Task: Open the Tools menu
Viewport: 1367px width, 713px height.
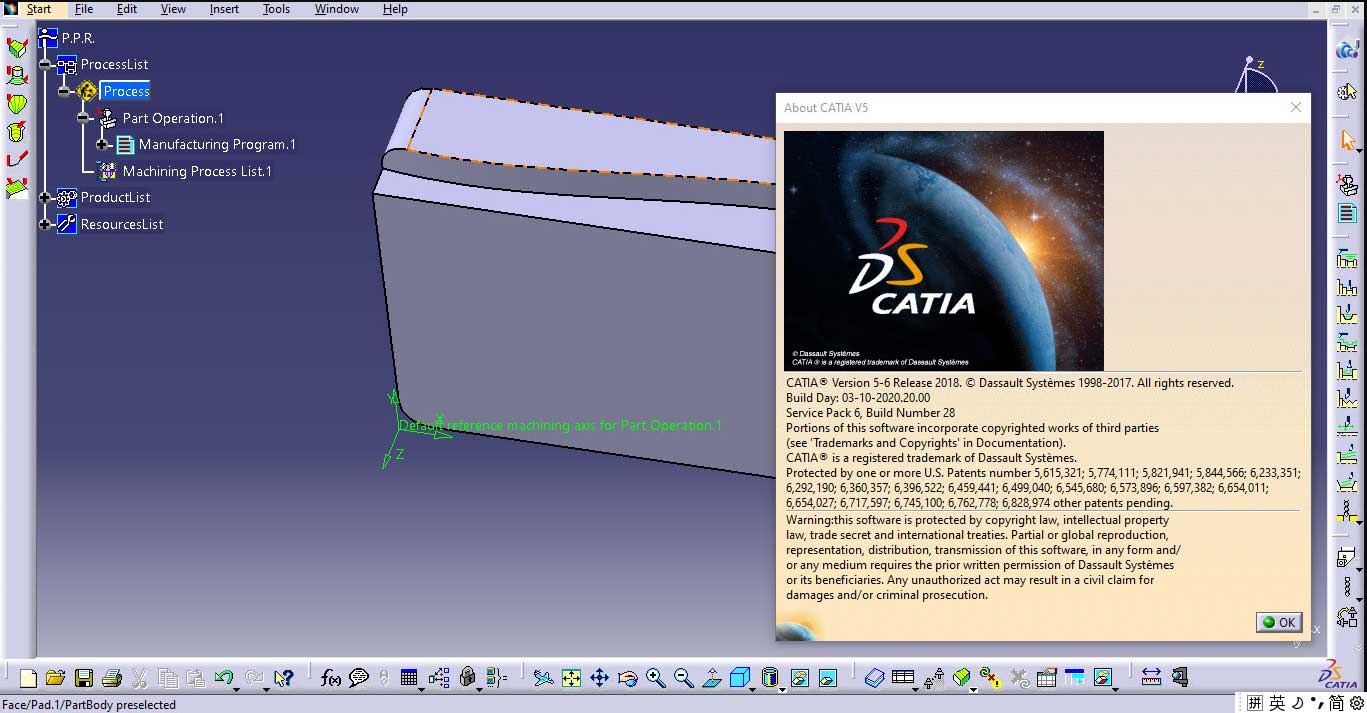Action: pyautogui.click(x=276, y=9)
